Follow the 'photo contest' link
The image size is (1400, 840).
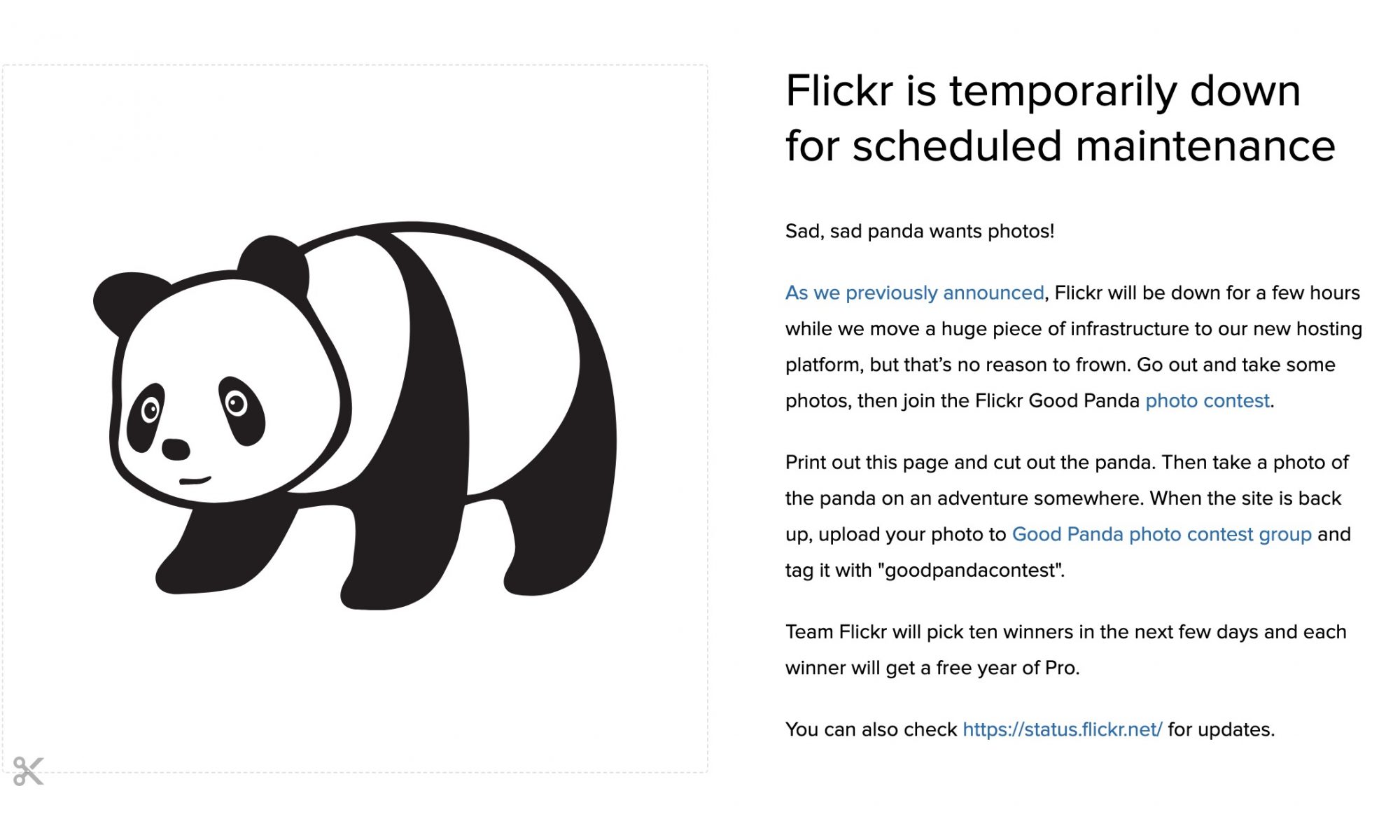pos(1207,400)
